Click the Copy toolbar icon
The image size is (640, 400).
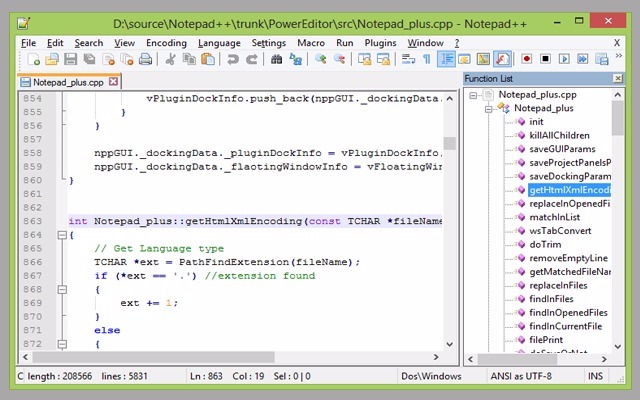(189, 59)
